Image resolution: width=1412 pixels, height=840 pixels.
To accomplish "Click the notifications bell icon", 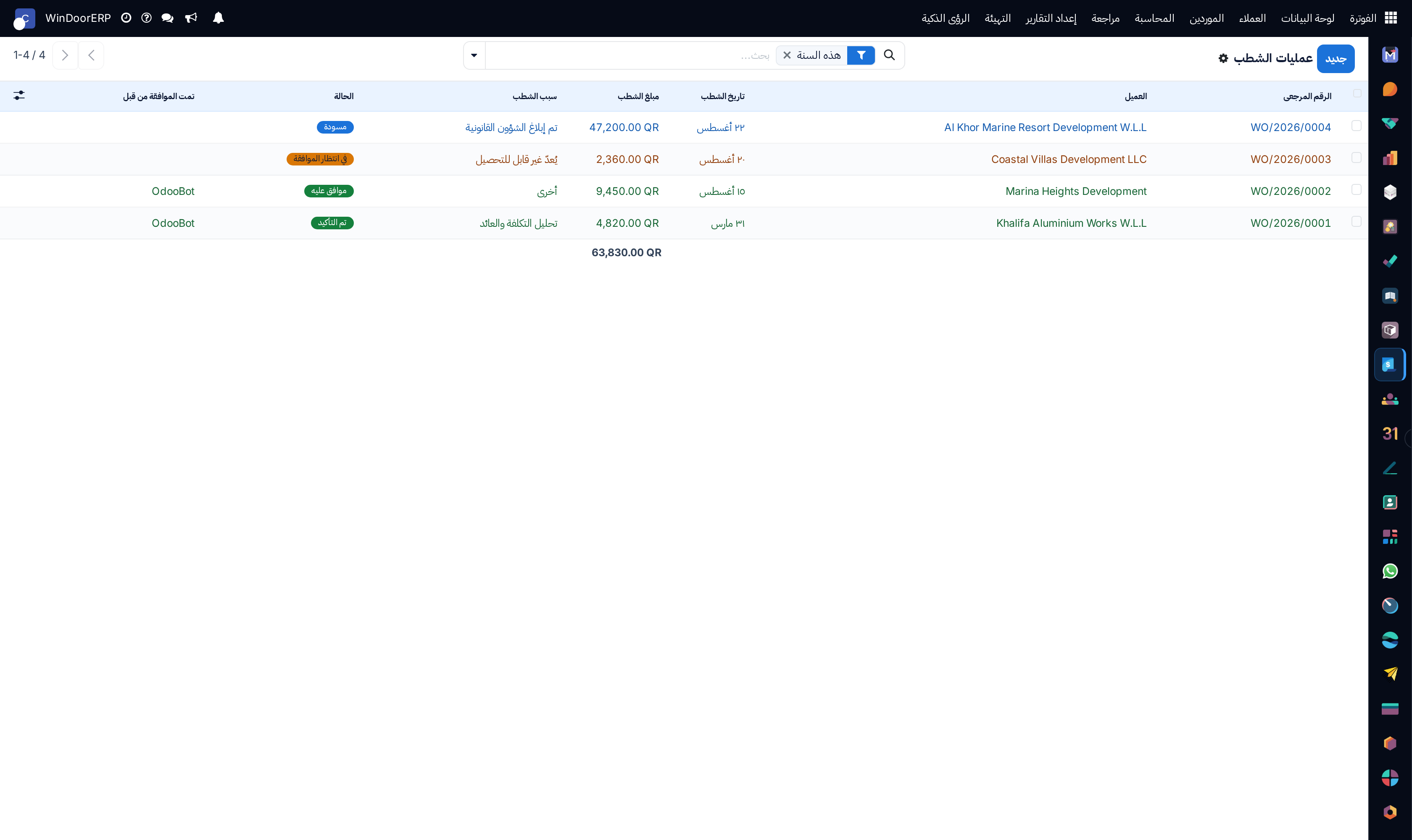I will point(218,18).
